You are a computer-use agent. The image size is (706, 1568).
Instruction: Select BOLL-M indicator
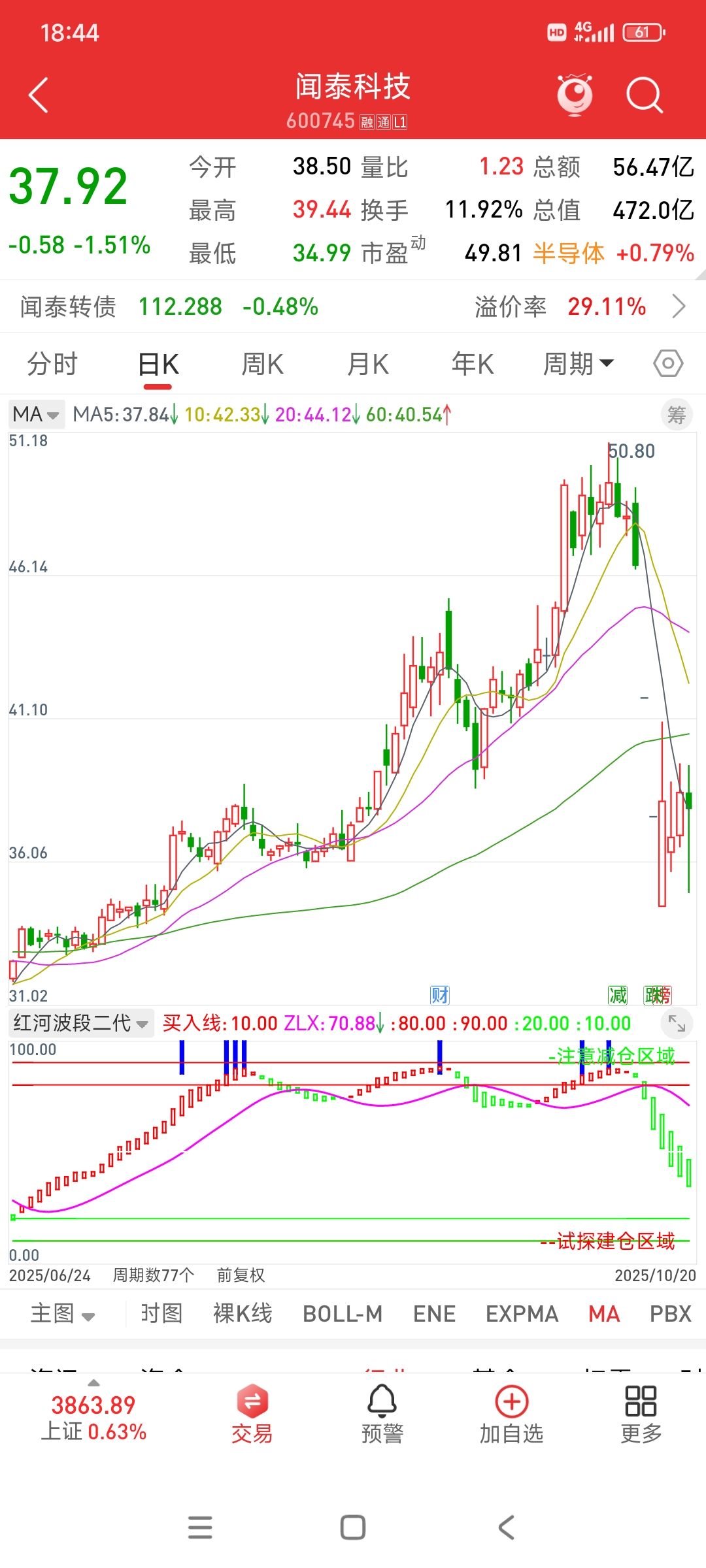pos(343,1313)
